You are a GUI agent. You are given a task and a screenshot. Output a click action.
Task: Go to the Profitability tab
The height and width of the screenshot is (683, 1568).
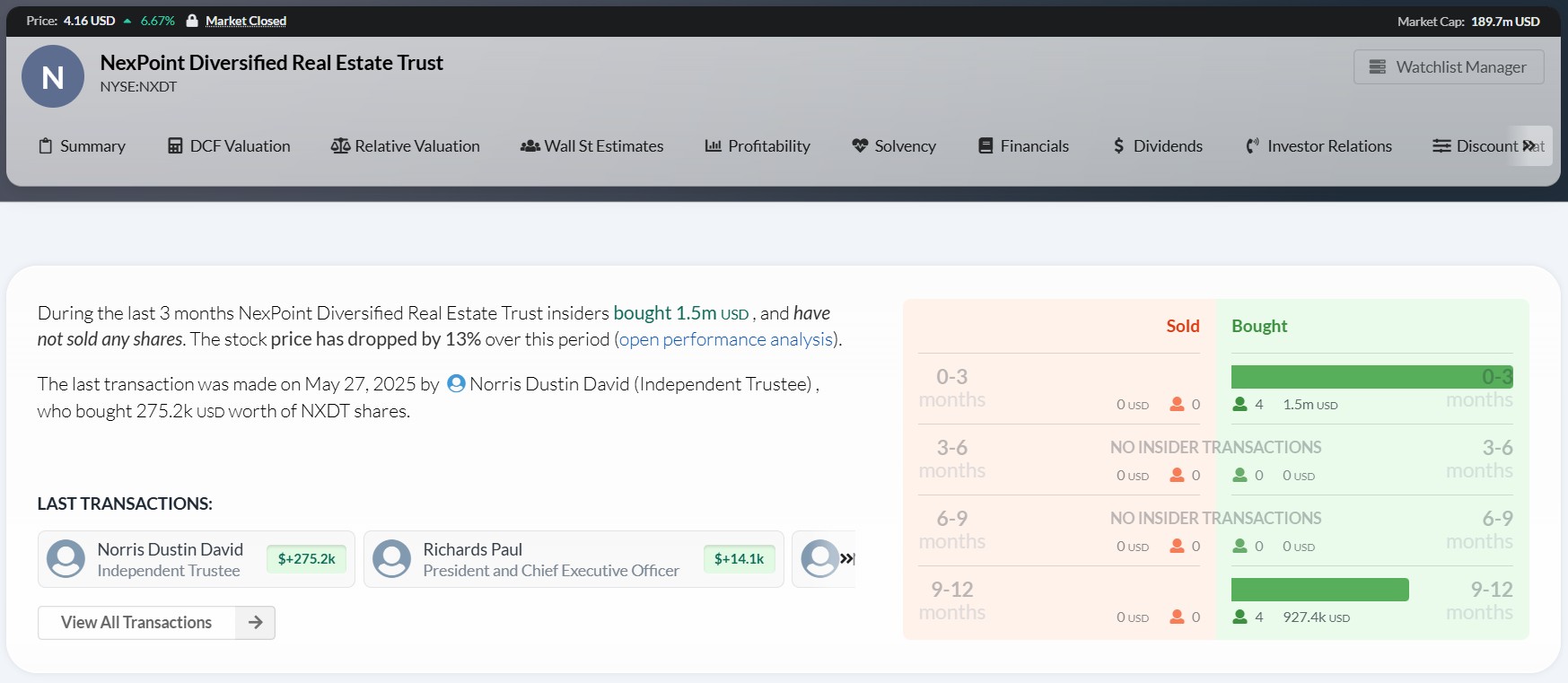pos(758,146)
